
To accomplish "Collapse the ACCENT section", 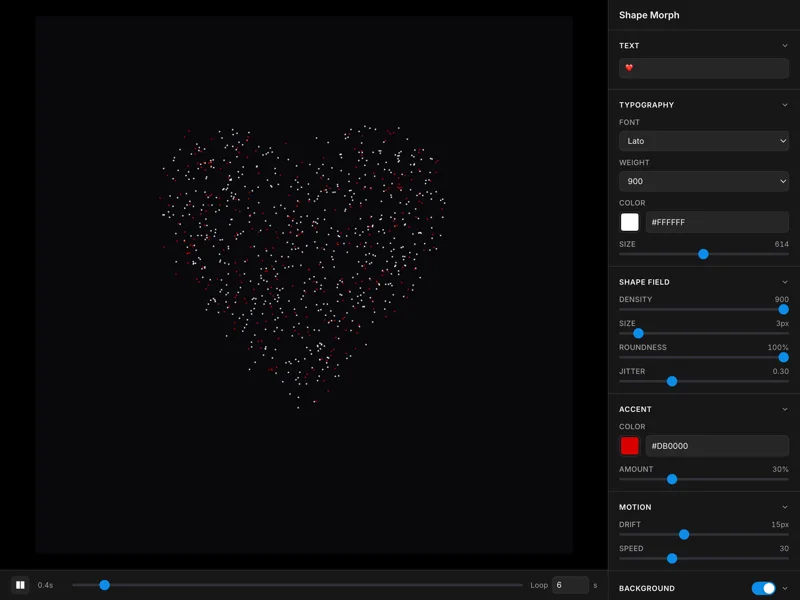I will point(785,409).
